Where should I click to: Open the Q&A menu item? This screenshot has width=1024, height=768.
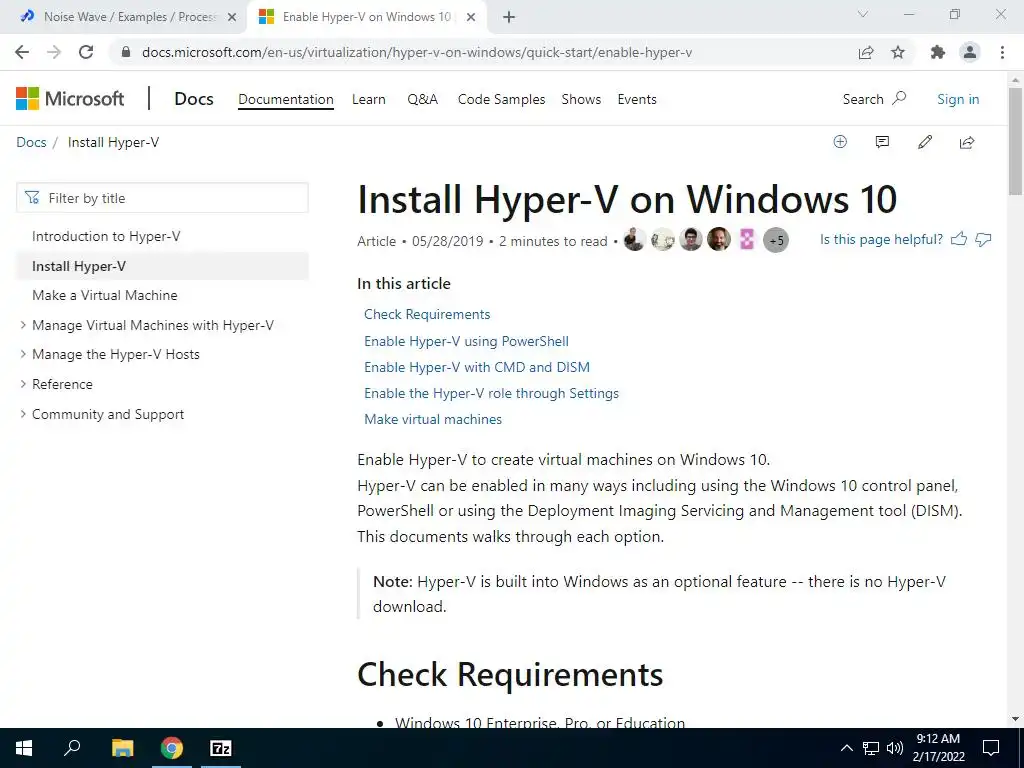tap(423, 99)
